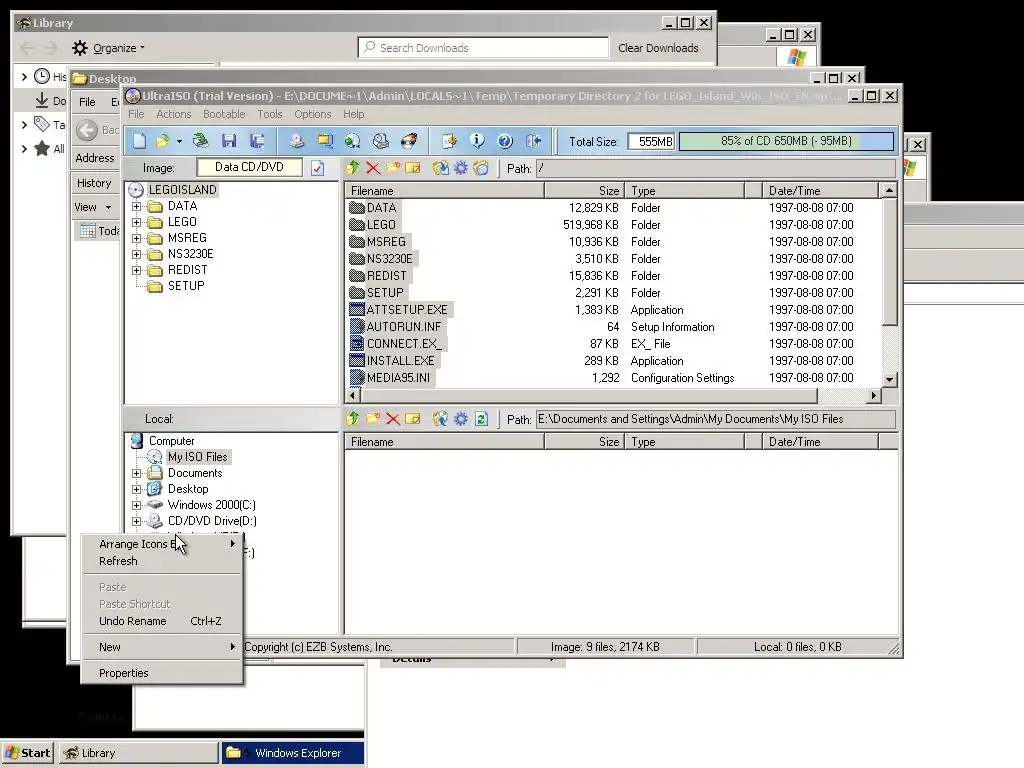The width and height of the screenshot is (1024, 768).
Task: Click the Total Size 555MB field
Action: 651,141
